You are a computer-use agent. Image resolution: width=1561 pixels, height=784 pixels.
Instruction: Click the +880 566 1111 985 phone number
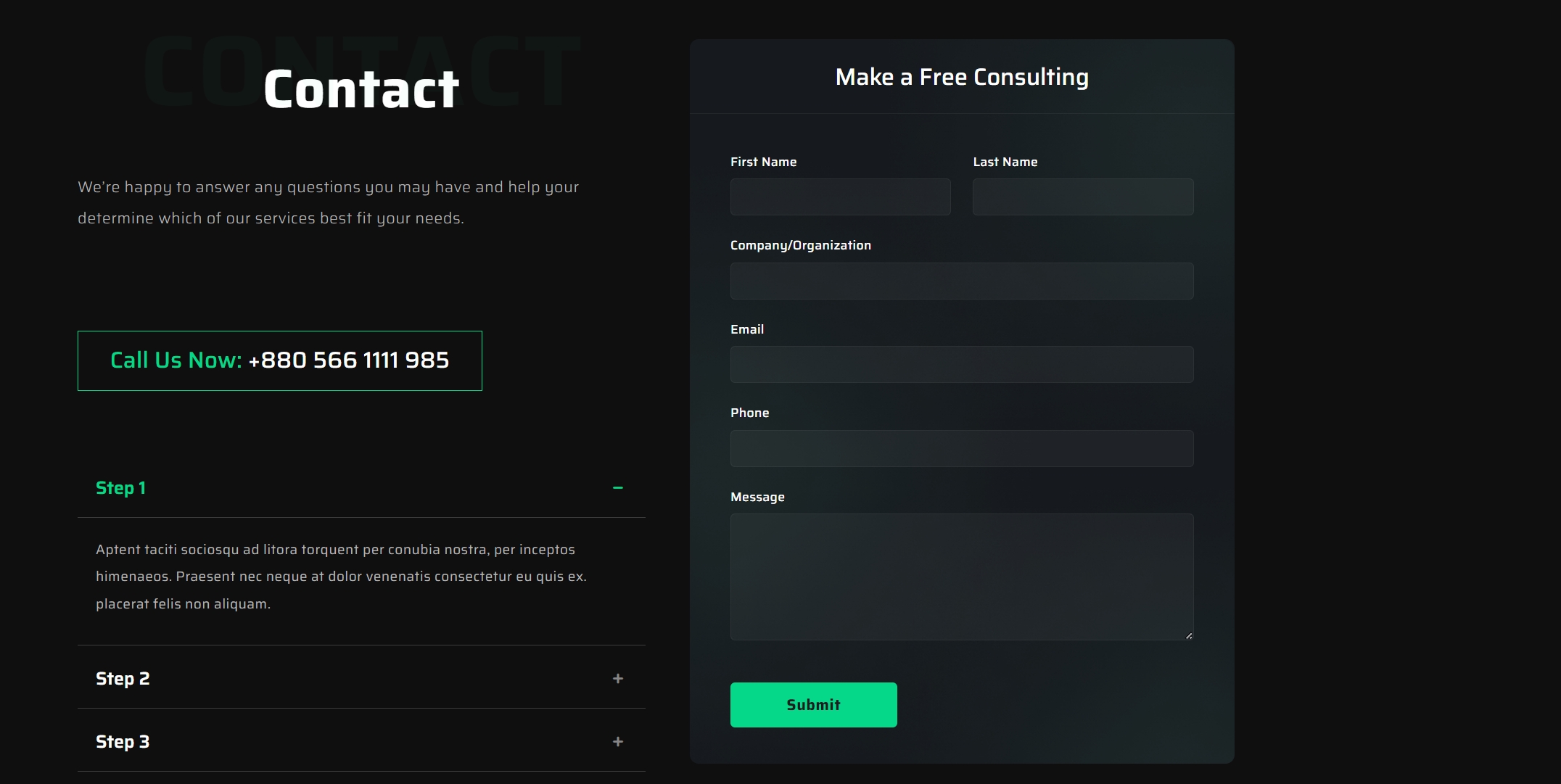[x=349, y=360]
